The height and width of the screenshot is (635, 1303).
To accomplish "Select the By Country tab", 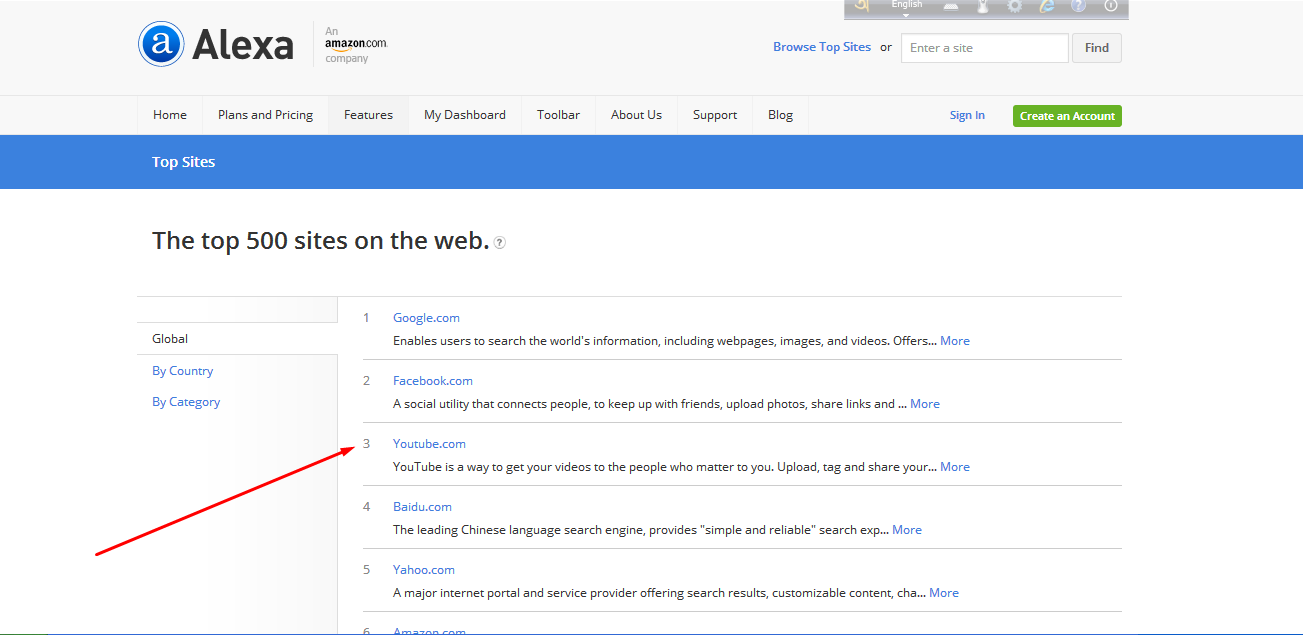I will 183,371.
